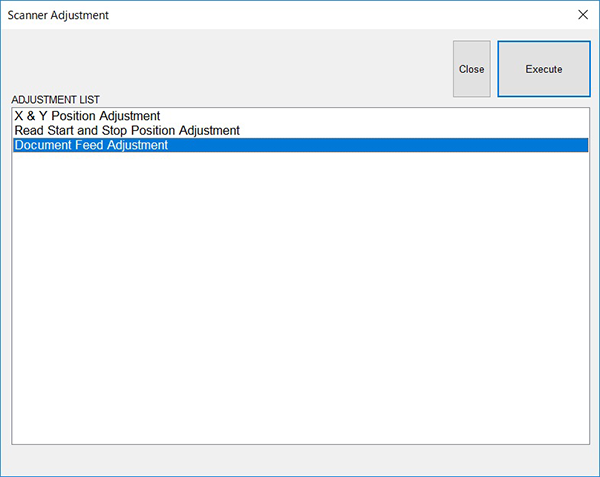Click the Close button

[x=471, y=69]
